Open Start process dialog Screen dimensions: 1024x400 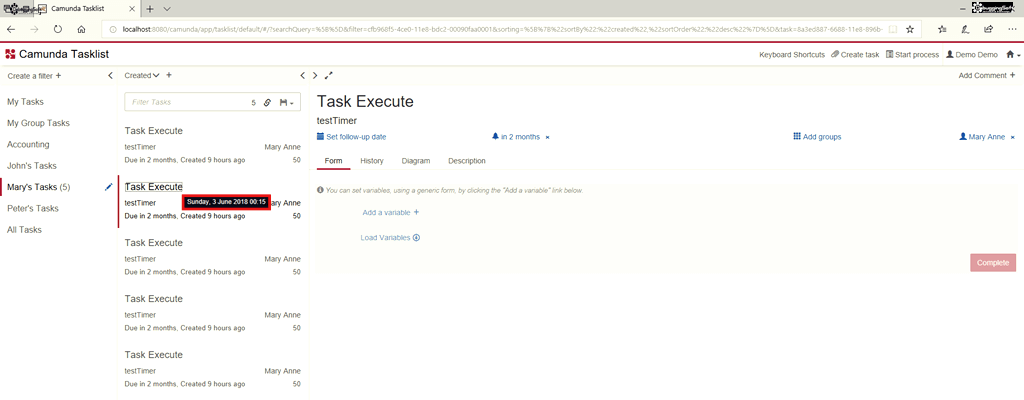click(912, 55)
